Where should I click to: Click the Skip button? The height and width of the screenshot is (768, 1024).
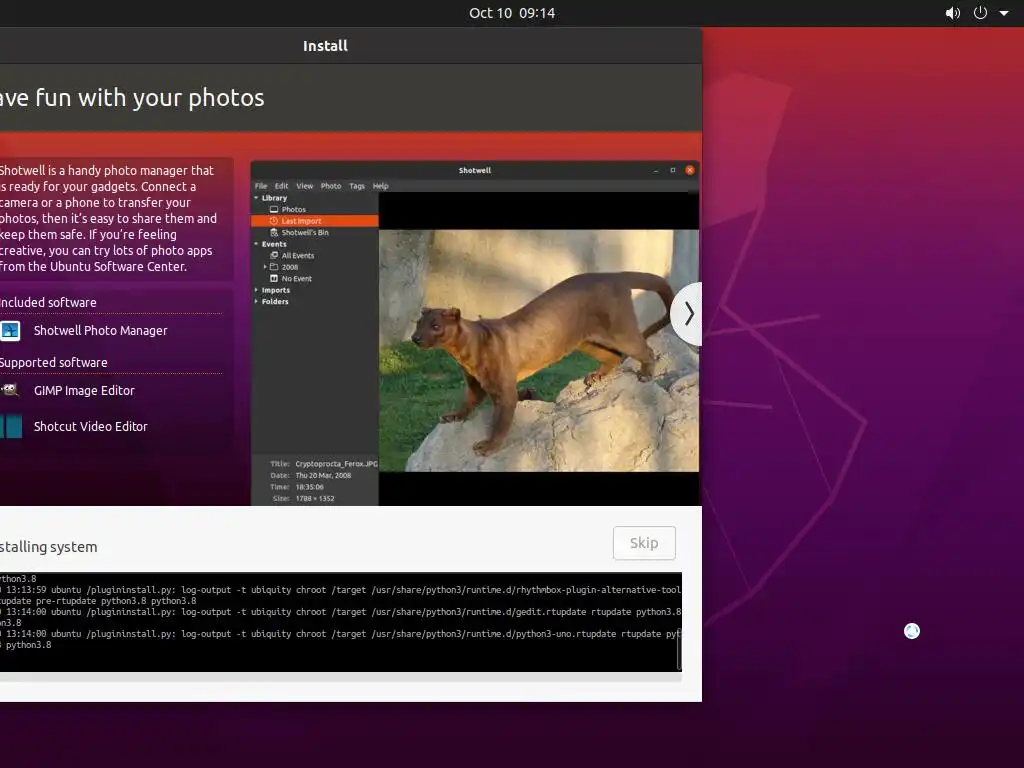pyautogui.click(x=644, y=543)
